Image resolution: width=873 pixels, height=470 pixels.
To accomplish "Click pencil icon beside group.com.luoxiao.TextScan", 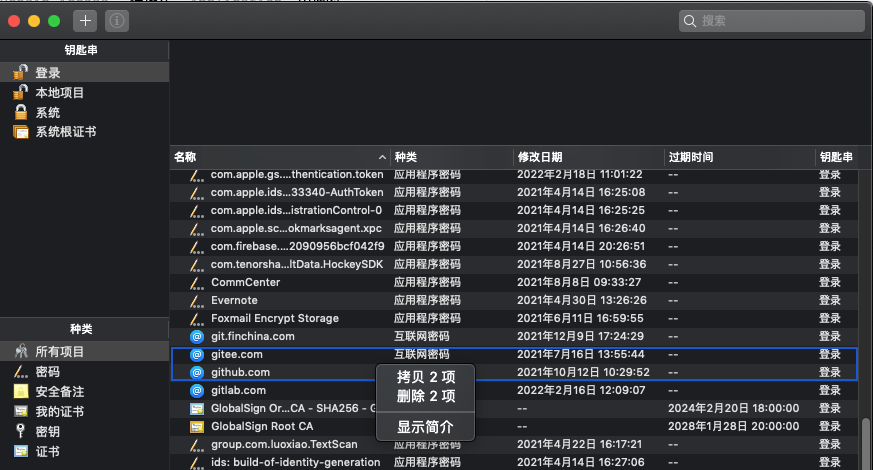I will [197, 444].
